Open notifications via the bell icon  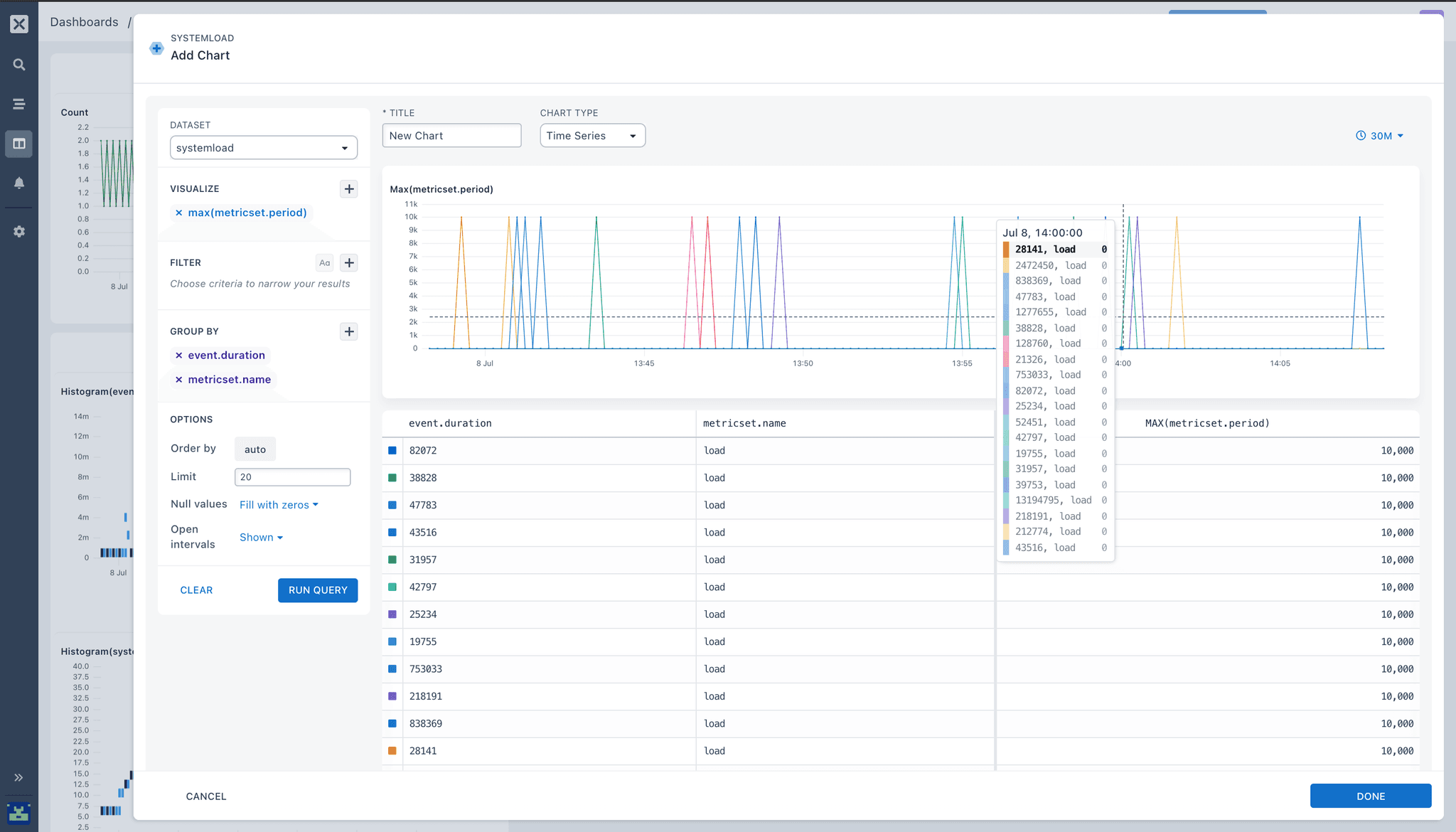point(18,183)
